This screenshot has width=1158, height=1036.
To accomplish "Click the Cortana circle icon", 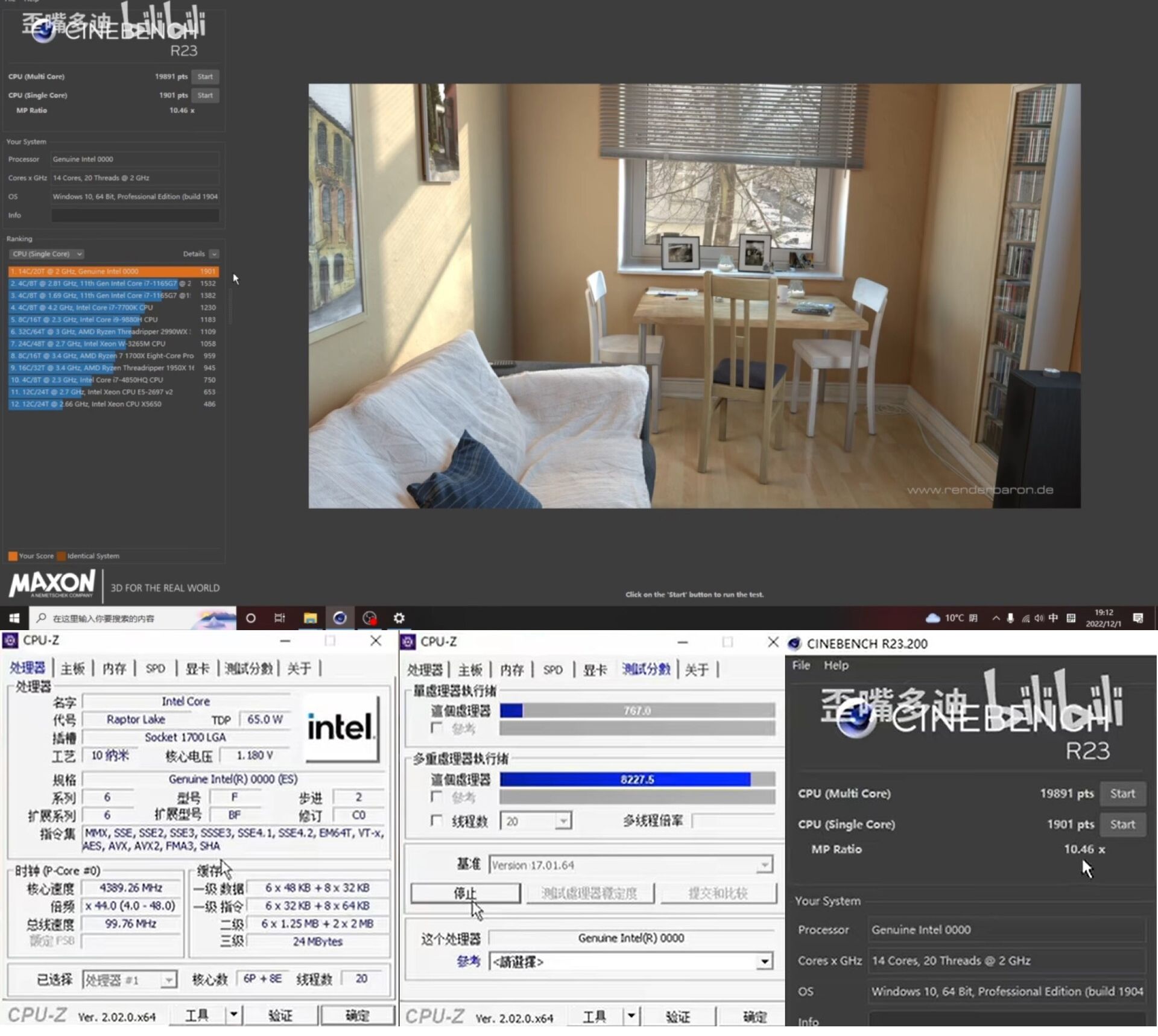I will [x=251, y=618].
